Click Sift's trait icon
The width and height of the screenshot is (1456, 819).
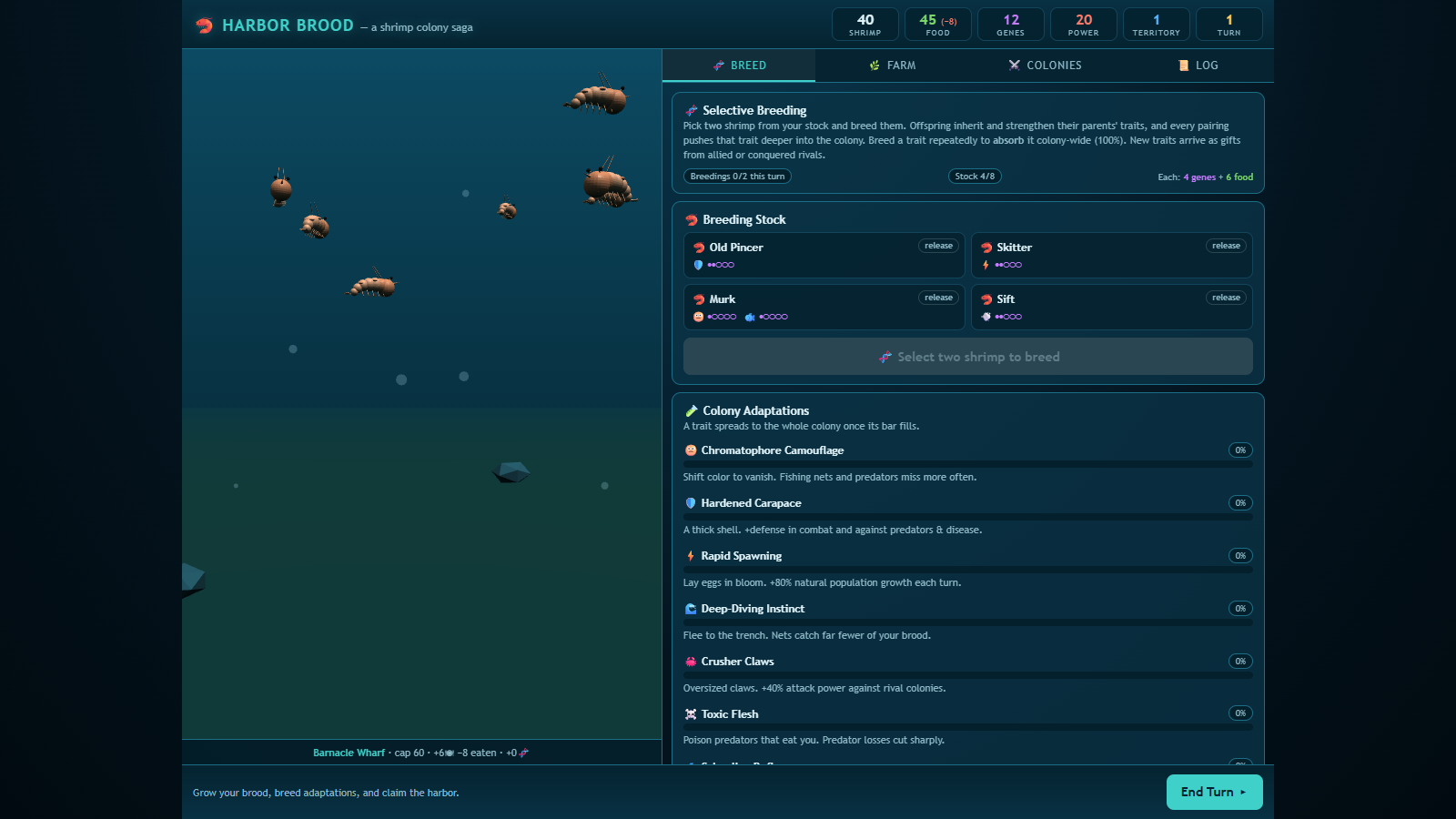(986, 317)
